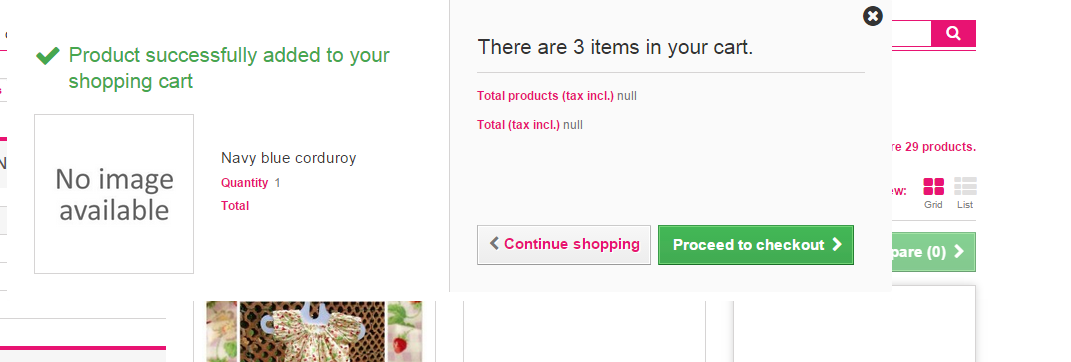Proceed to checkout
The height and width of the screenshot is (362, 1071).
755,245
